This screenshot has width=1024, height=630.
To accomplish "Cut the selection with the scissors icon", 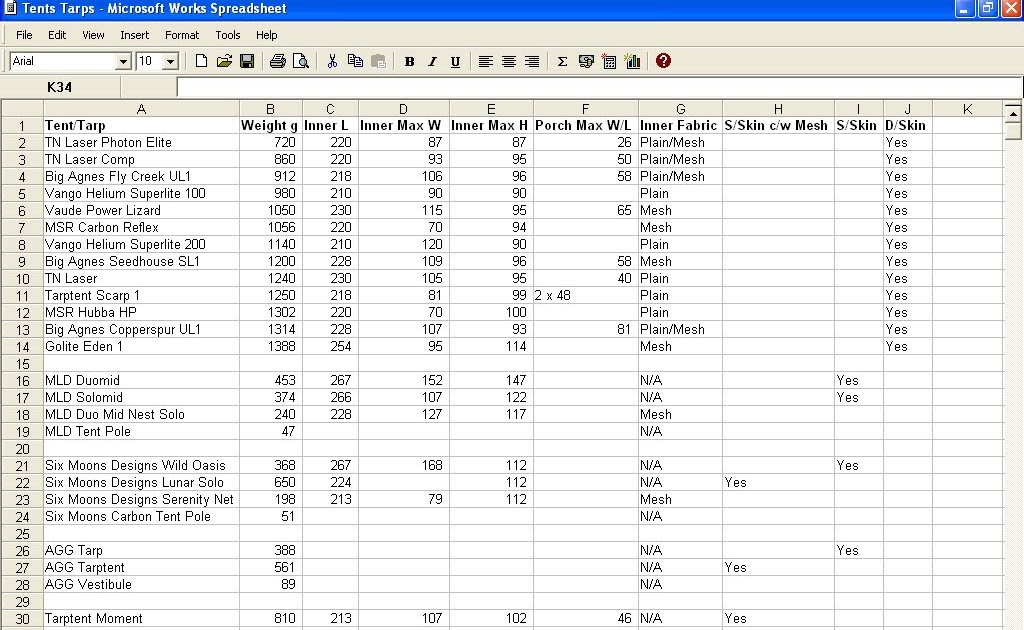I will click(332, 61).
